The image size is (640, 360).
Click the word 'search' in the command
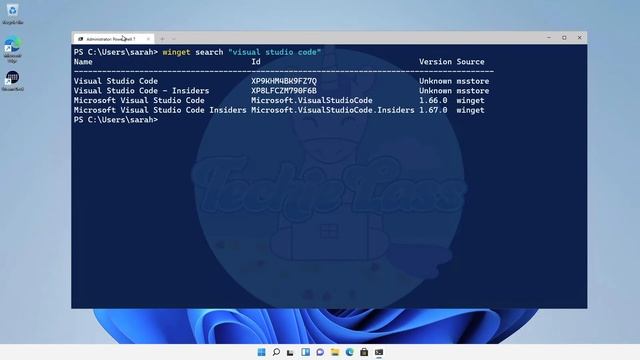[x=209, y=52]
